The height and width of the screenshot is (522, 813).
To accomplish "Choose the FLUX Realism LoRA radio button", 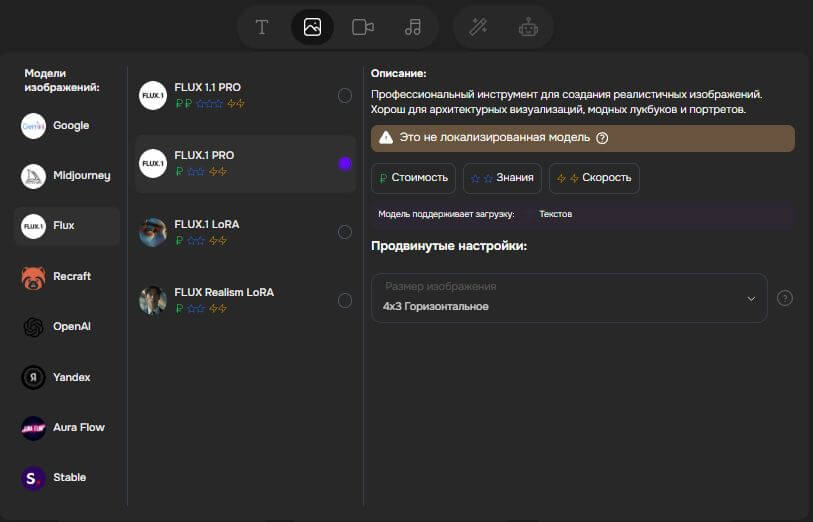I will (345, 300).
